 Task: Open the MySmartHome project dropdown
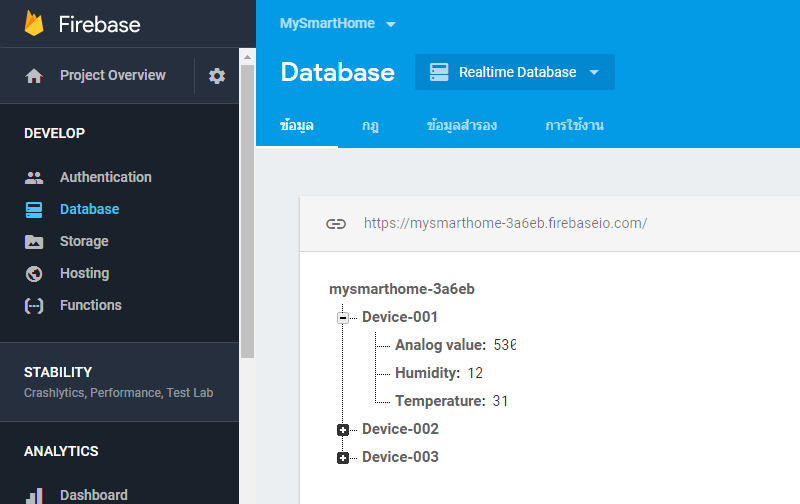point(337,23)
